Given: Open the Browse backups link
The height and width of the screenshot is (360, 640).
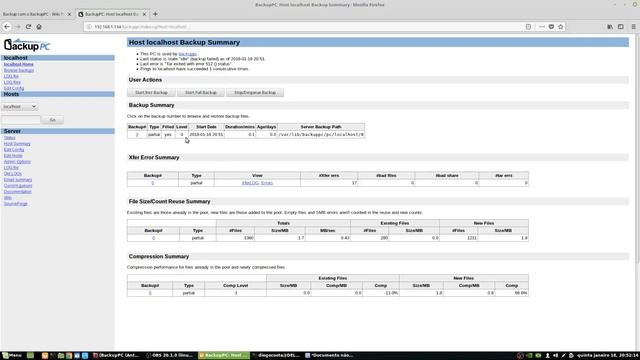Looking at the screenshot, I should (19, 70).
